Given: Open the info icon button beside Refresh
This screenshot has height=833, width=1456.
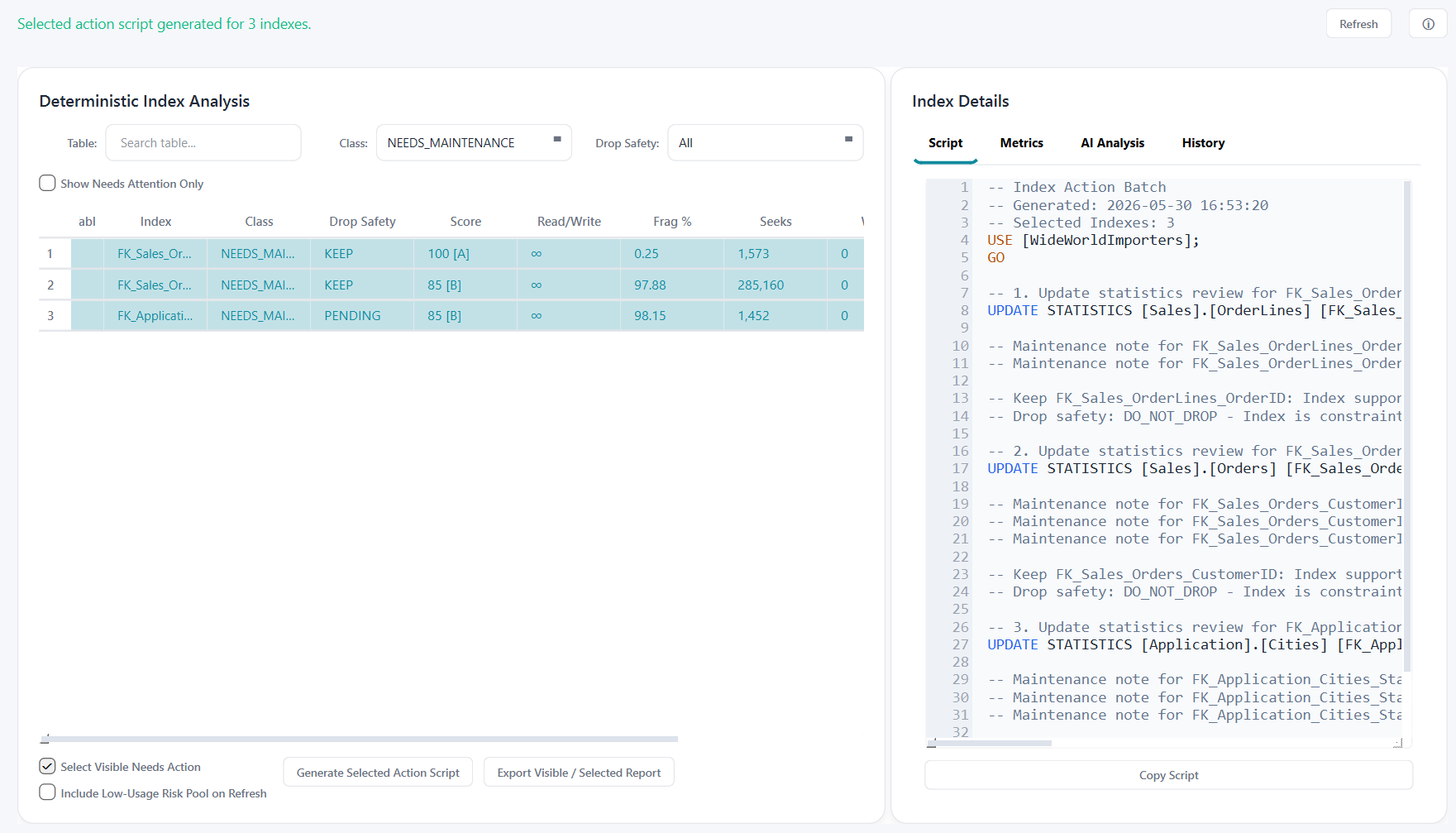Looking at the screenshot, I should [x=1428, y=24].
